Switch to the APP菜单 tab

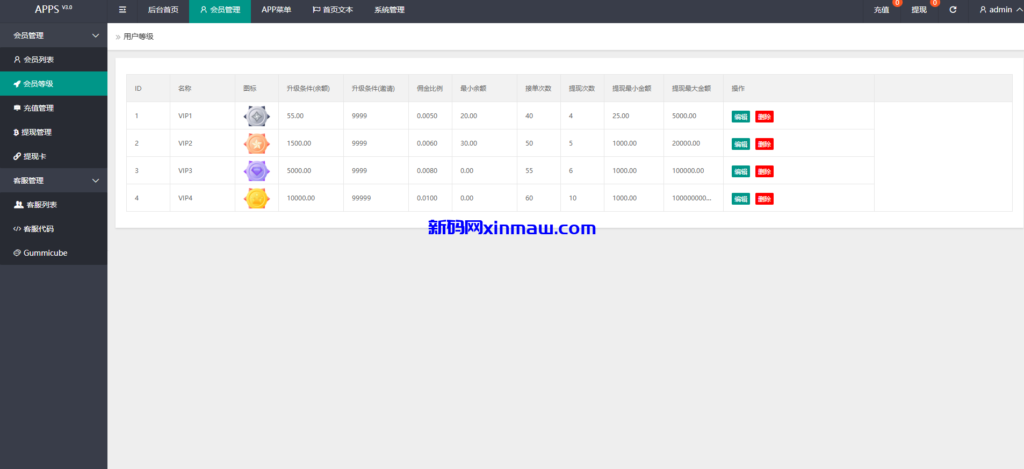(276, 10)
